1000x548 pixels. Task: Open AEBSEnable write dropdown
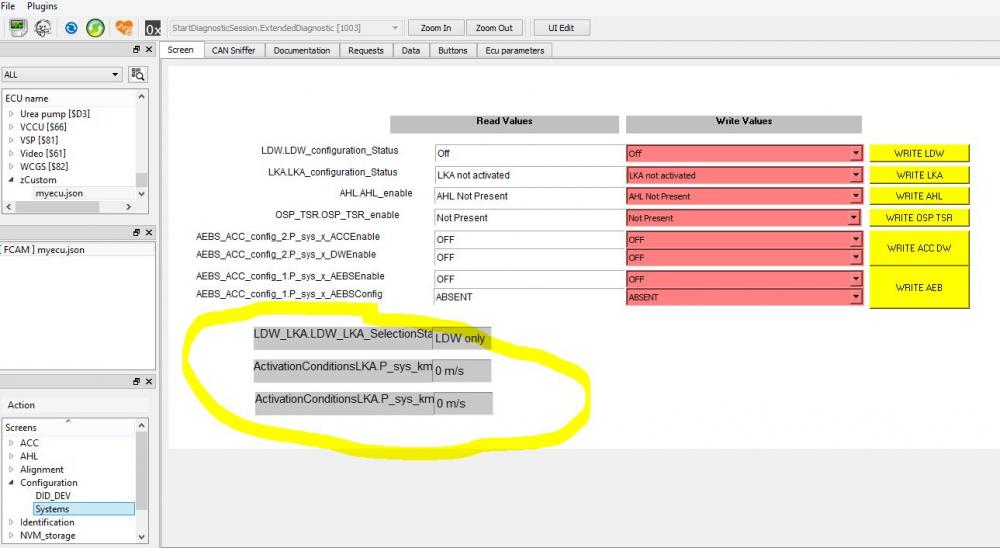856,279
